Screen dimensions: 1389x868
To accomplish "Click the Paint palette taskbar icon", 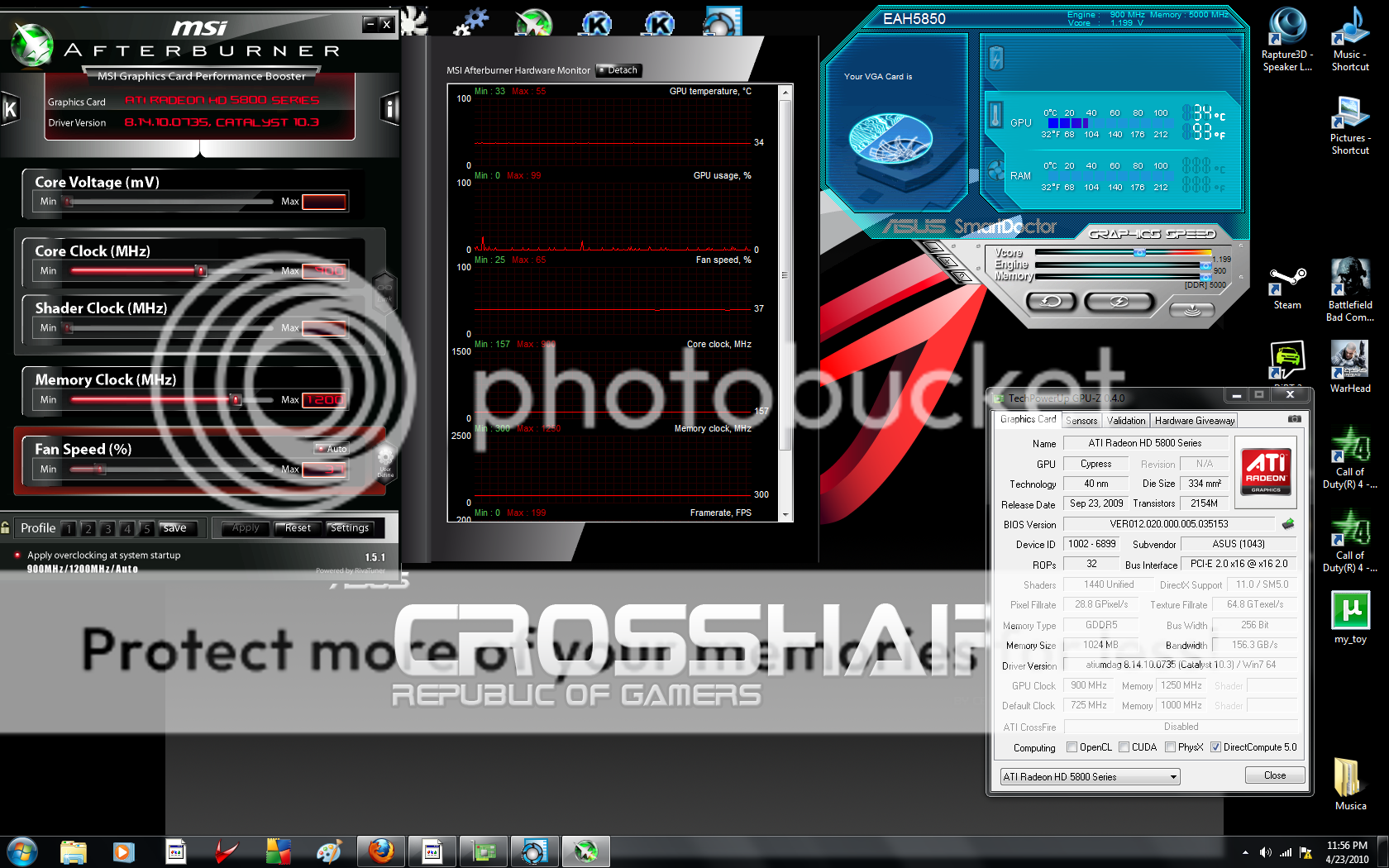I will pos(329,851).
